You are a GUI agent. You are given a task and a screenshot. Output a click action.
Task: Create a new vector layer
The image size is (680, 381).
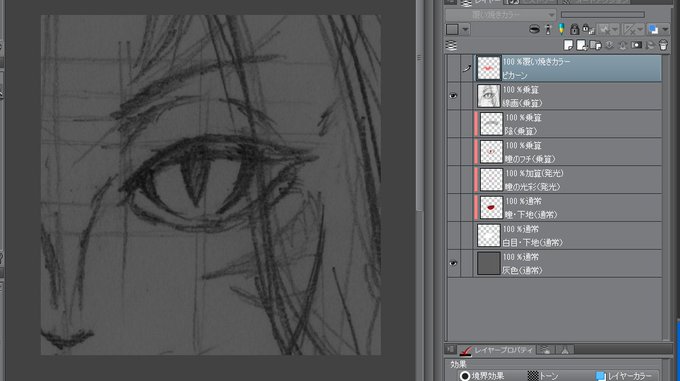point(582,46)
